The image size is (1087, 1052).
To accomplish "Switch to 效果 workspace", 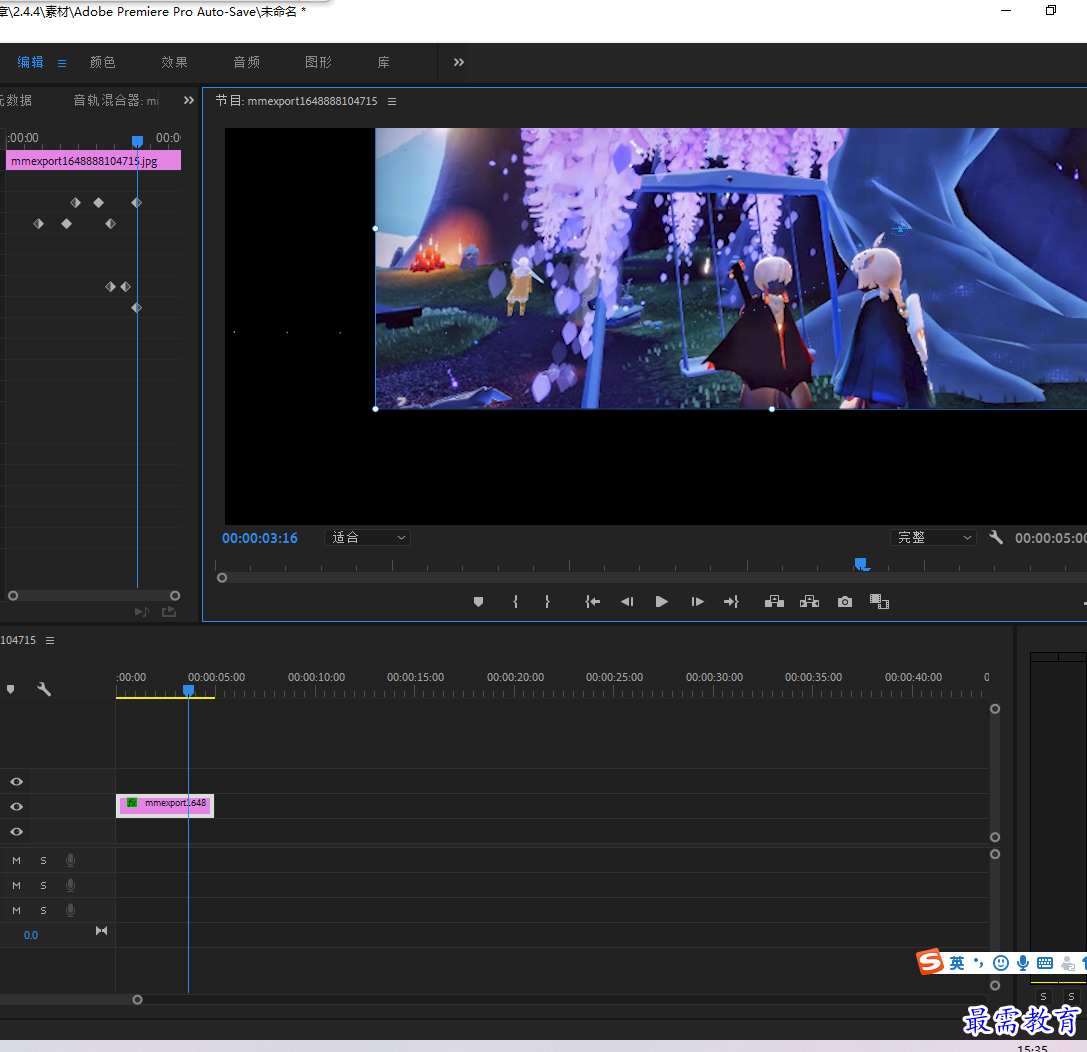I will coord(175,62).
